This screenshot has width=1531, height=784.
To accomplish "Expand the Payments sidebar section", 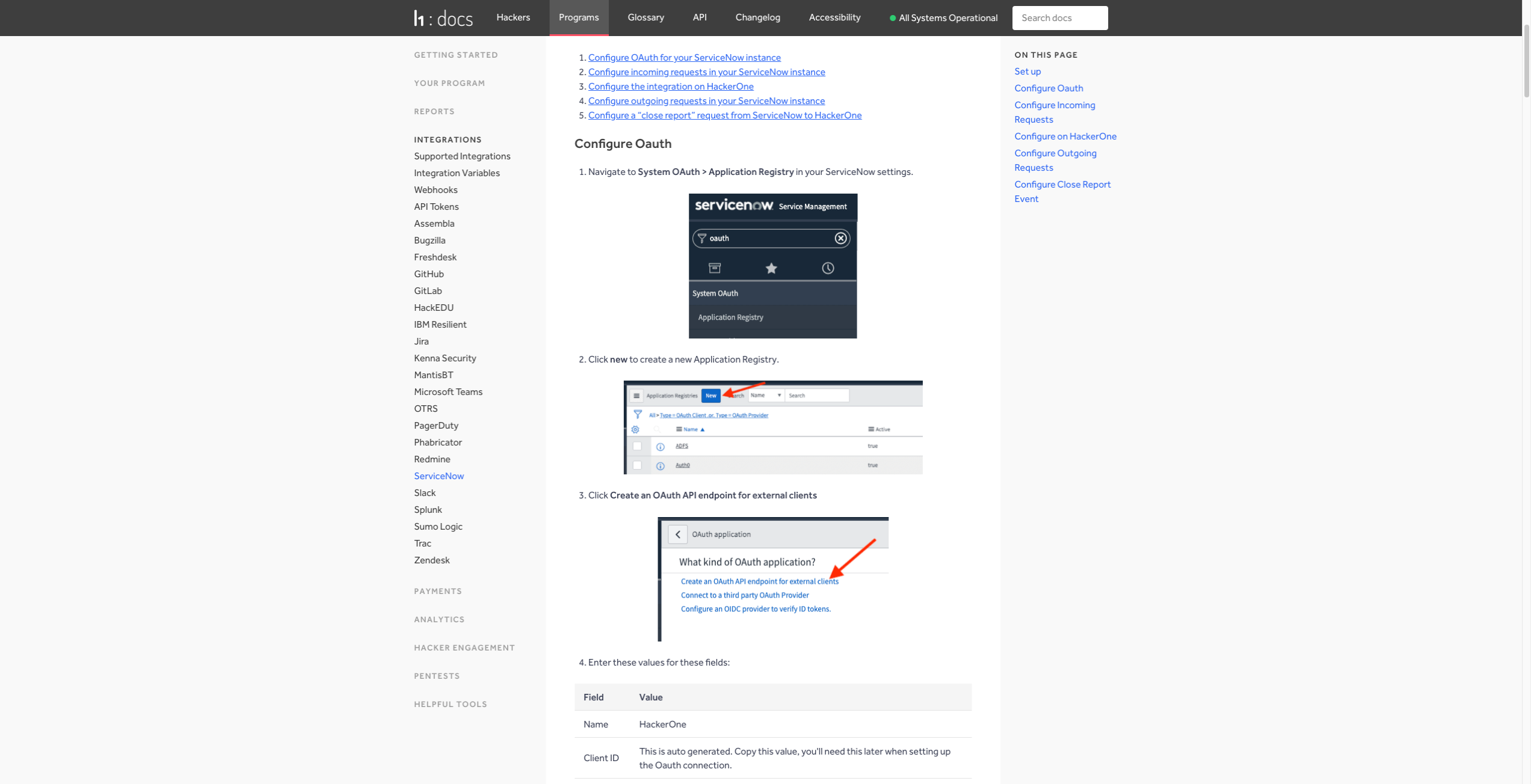I will tap(438, 591).
